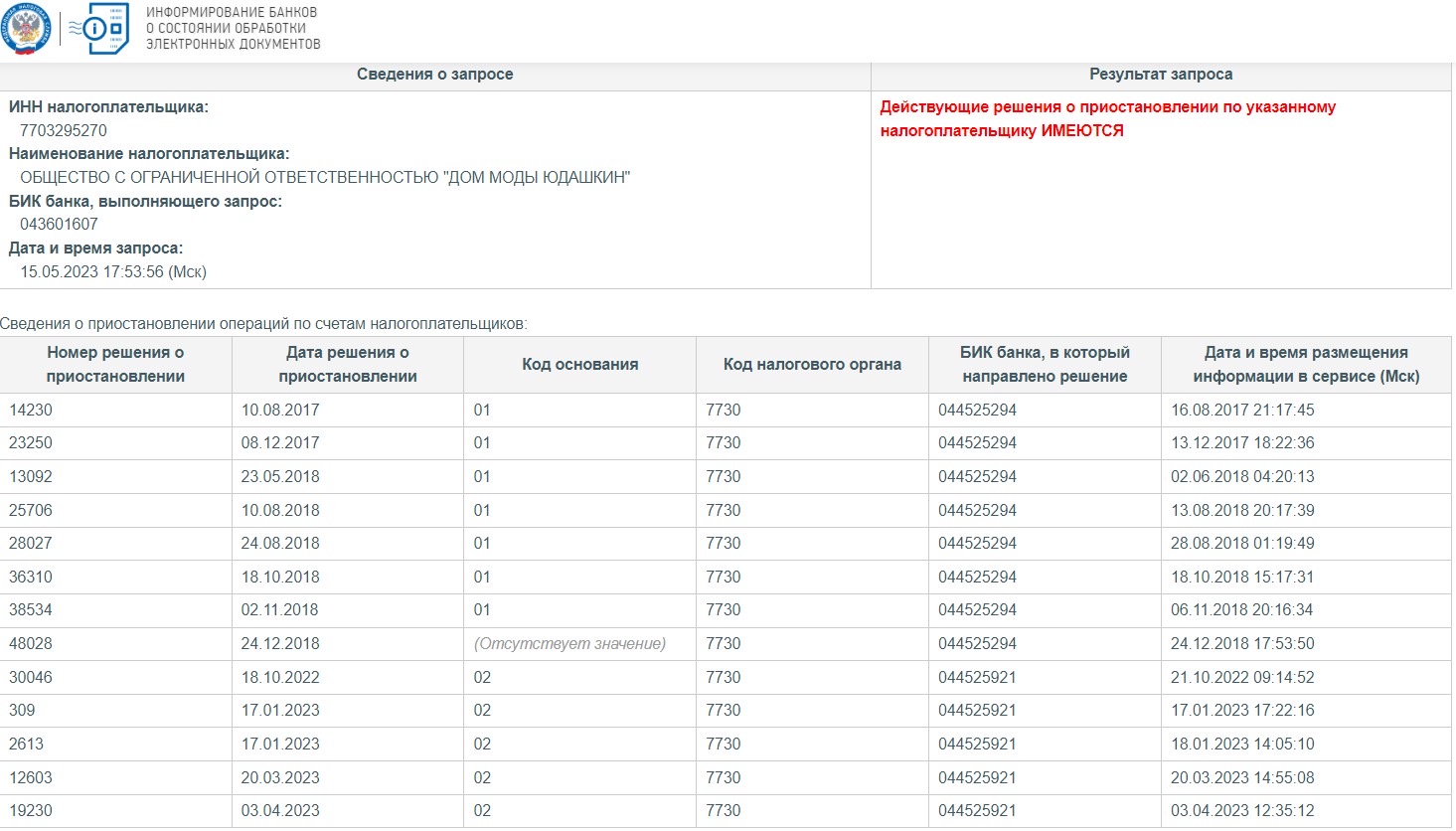Click decision date 20.03.2023

tap(280, 778)
